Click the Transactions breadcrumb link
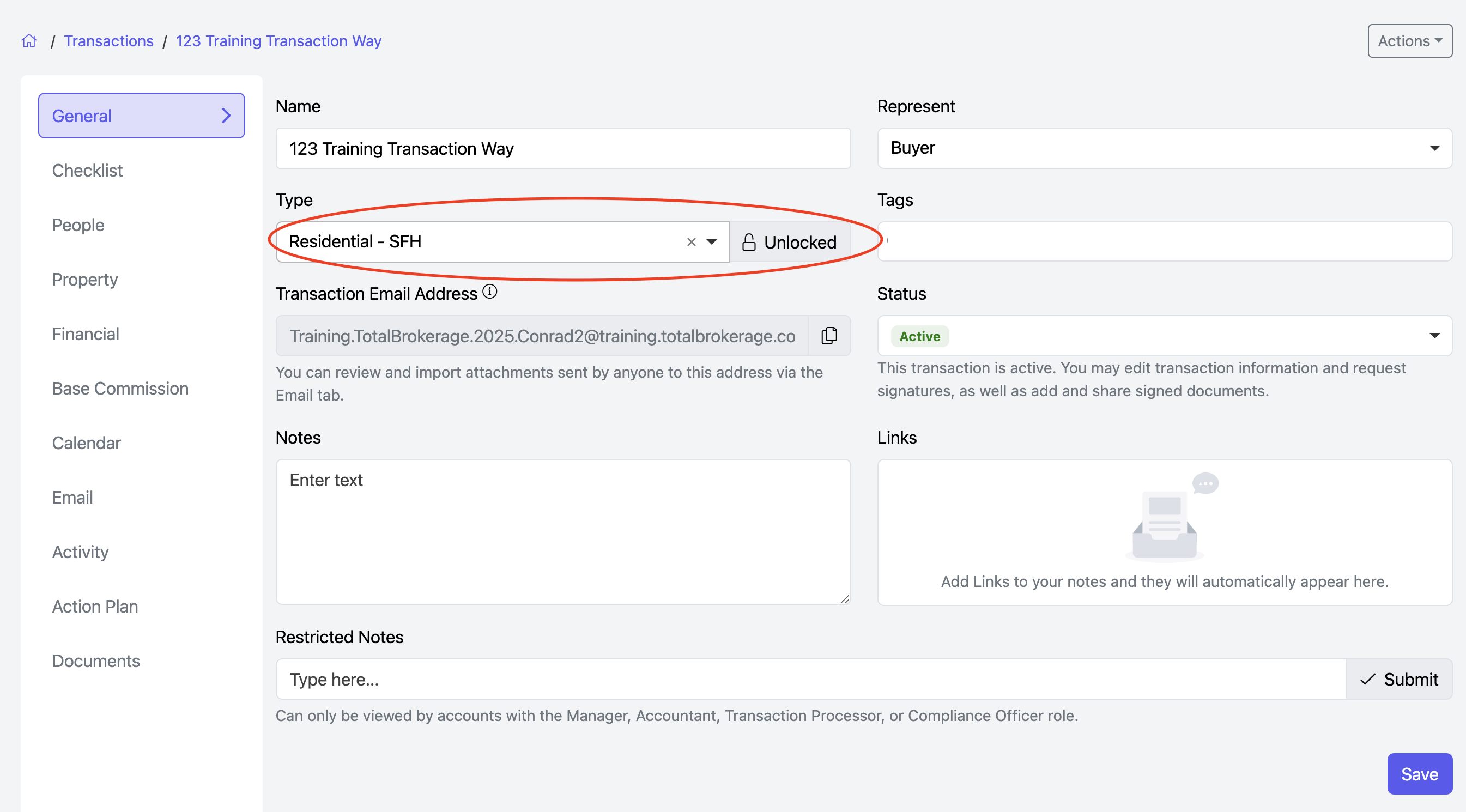The width and height of the screenshot is (1466, 812). click(x=108, y=41)
